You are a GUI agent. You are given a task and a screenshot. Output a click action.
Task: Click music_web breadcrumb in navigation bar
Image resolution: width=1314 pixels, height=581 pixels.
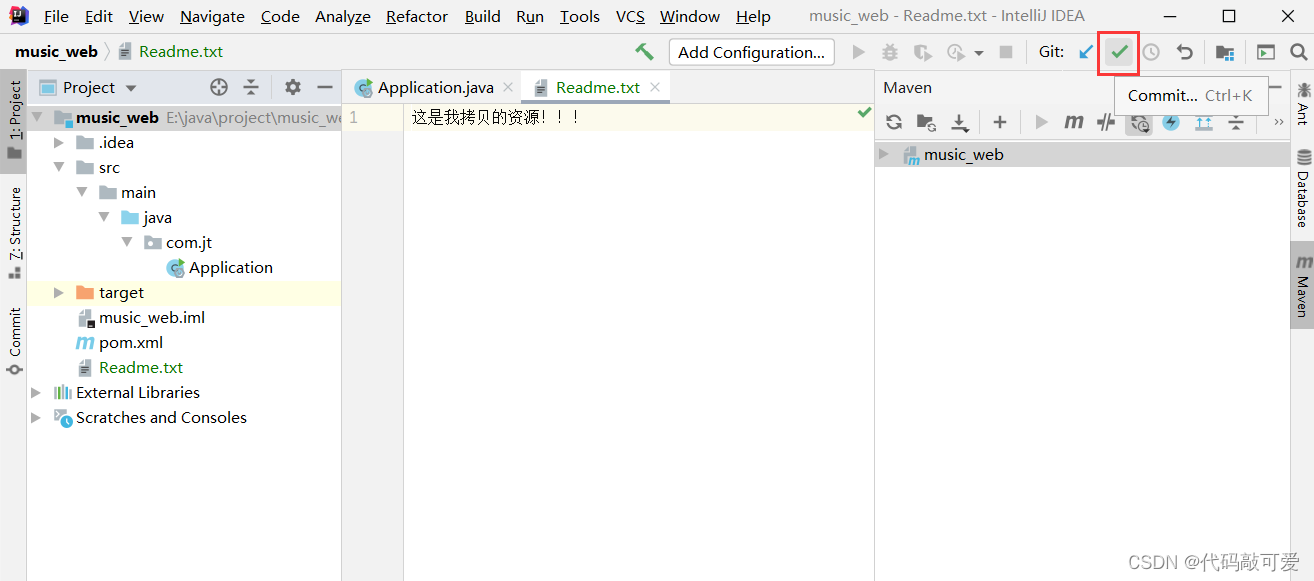point(56,52)
